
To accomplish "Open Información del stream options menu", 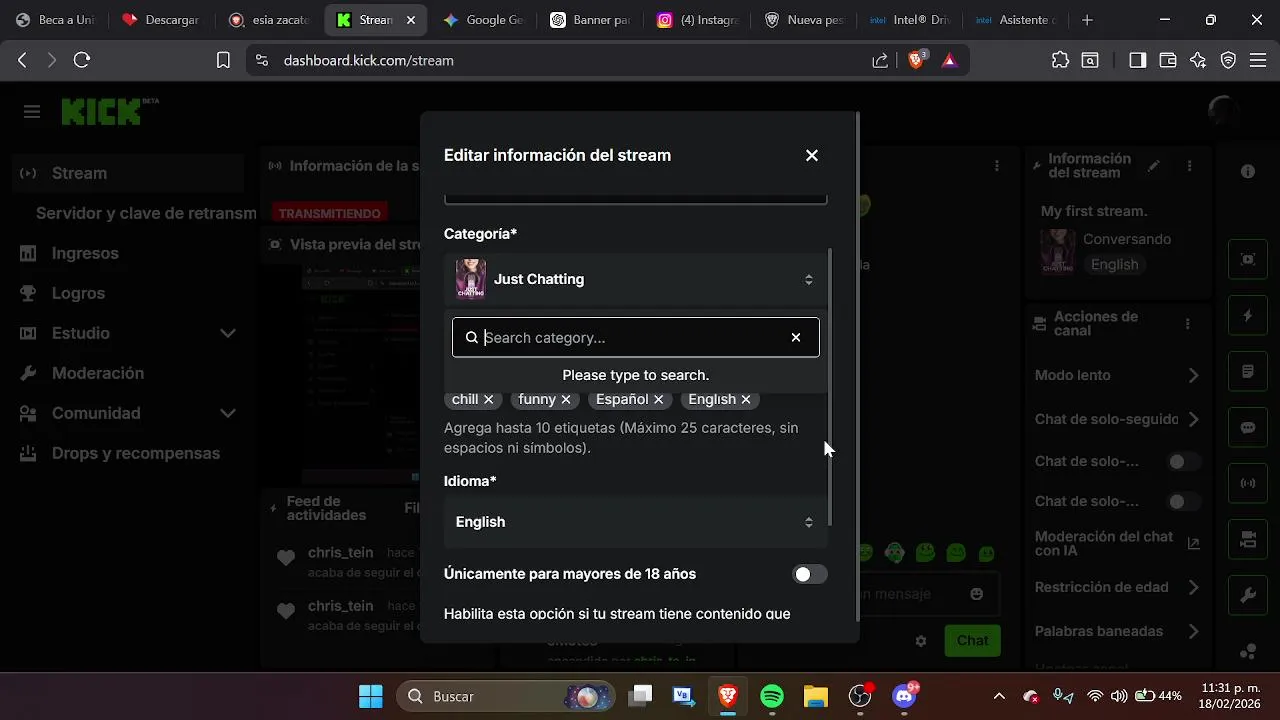I will click(1189, 166).
